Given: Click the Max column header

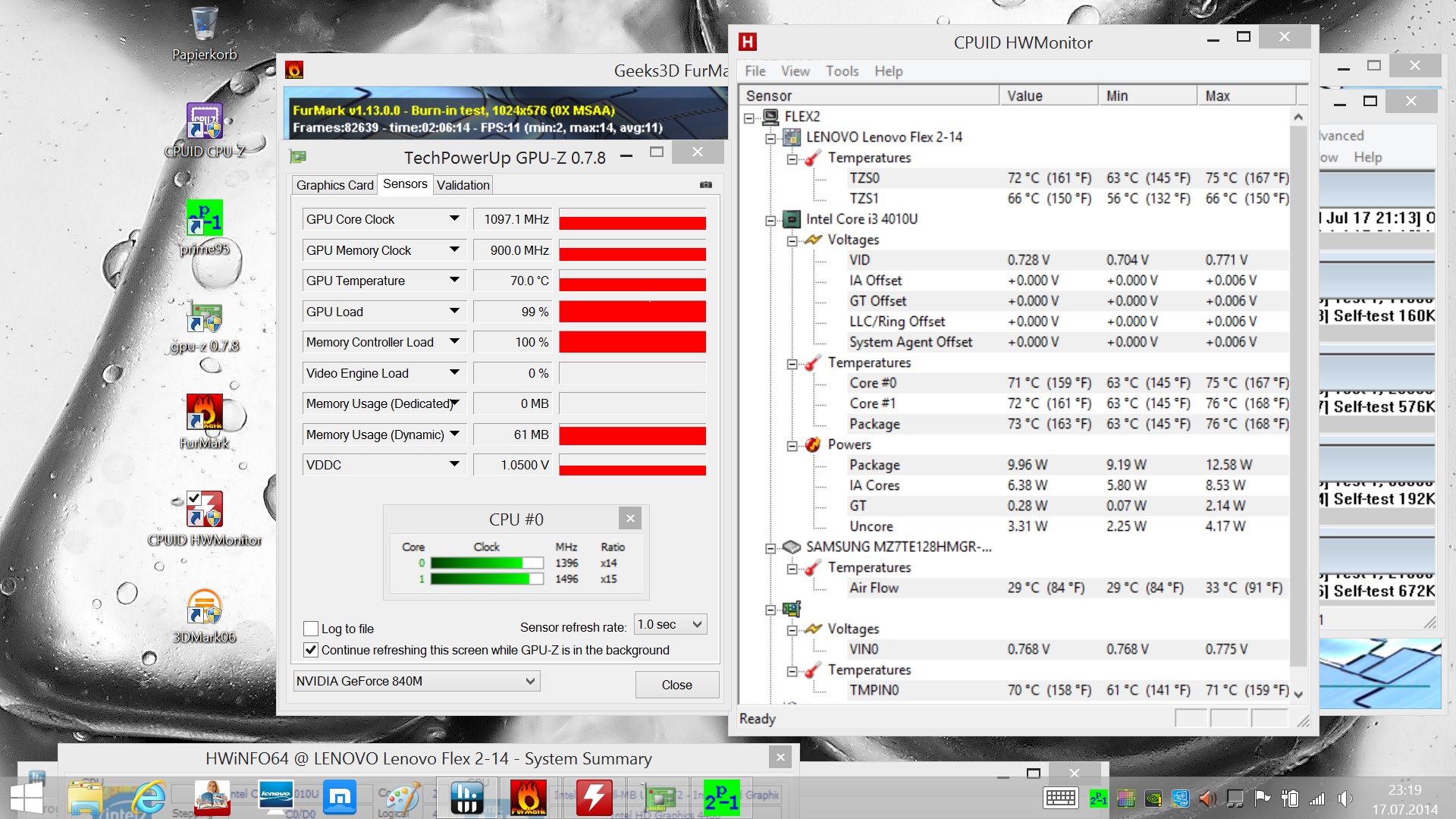Looking at the screenshot, I should [1247, 96].
